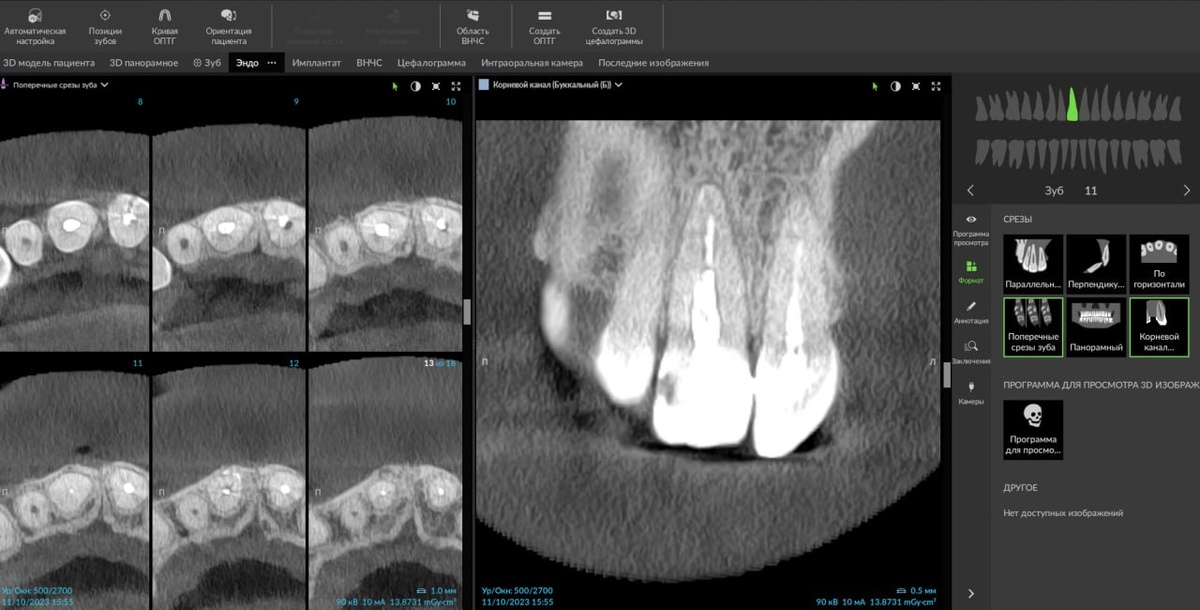Open Программа просмотра eye panel
This screenshot has width=1200, height=610.
click(x=970, y=229)
